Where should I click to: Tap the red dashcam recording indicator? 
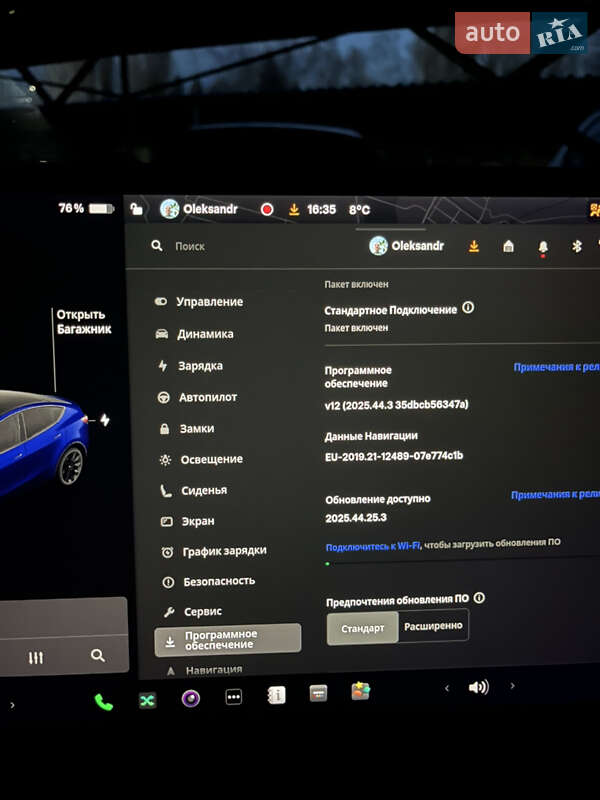pyautogui.click(x=267, y=209)
